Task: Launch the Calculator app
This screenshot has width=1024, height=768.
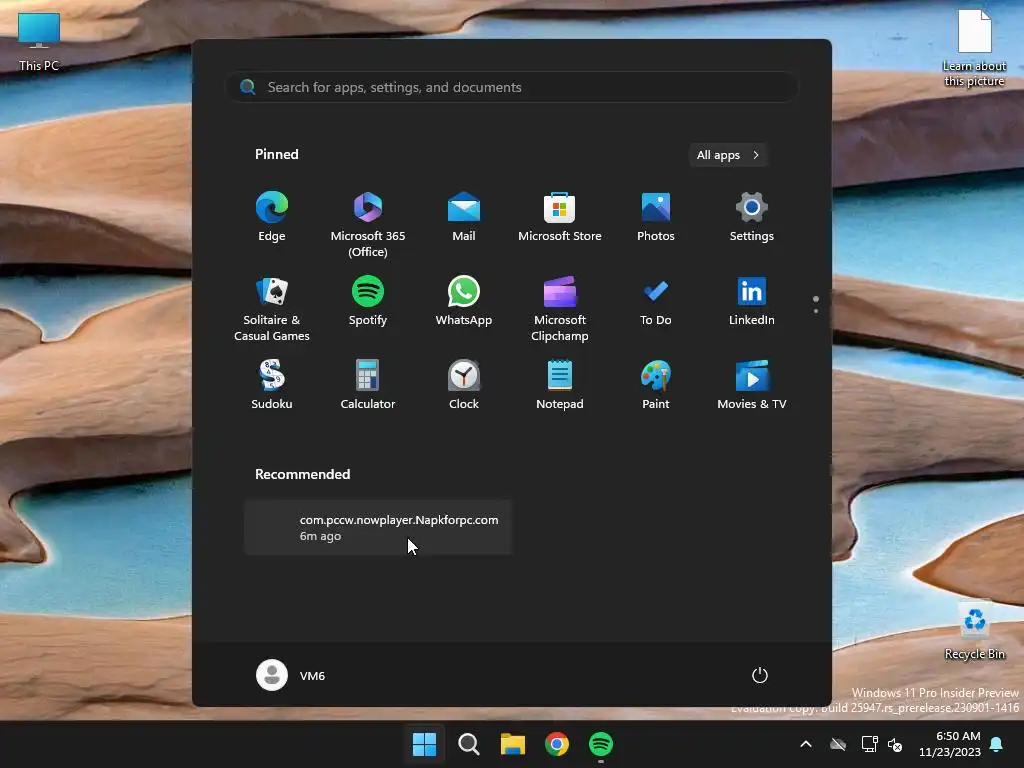Action: click(368, 385)
